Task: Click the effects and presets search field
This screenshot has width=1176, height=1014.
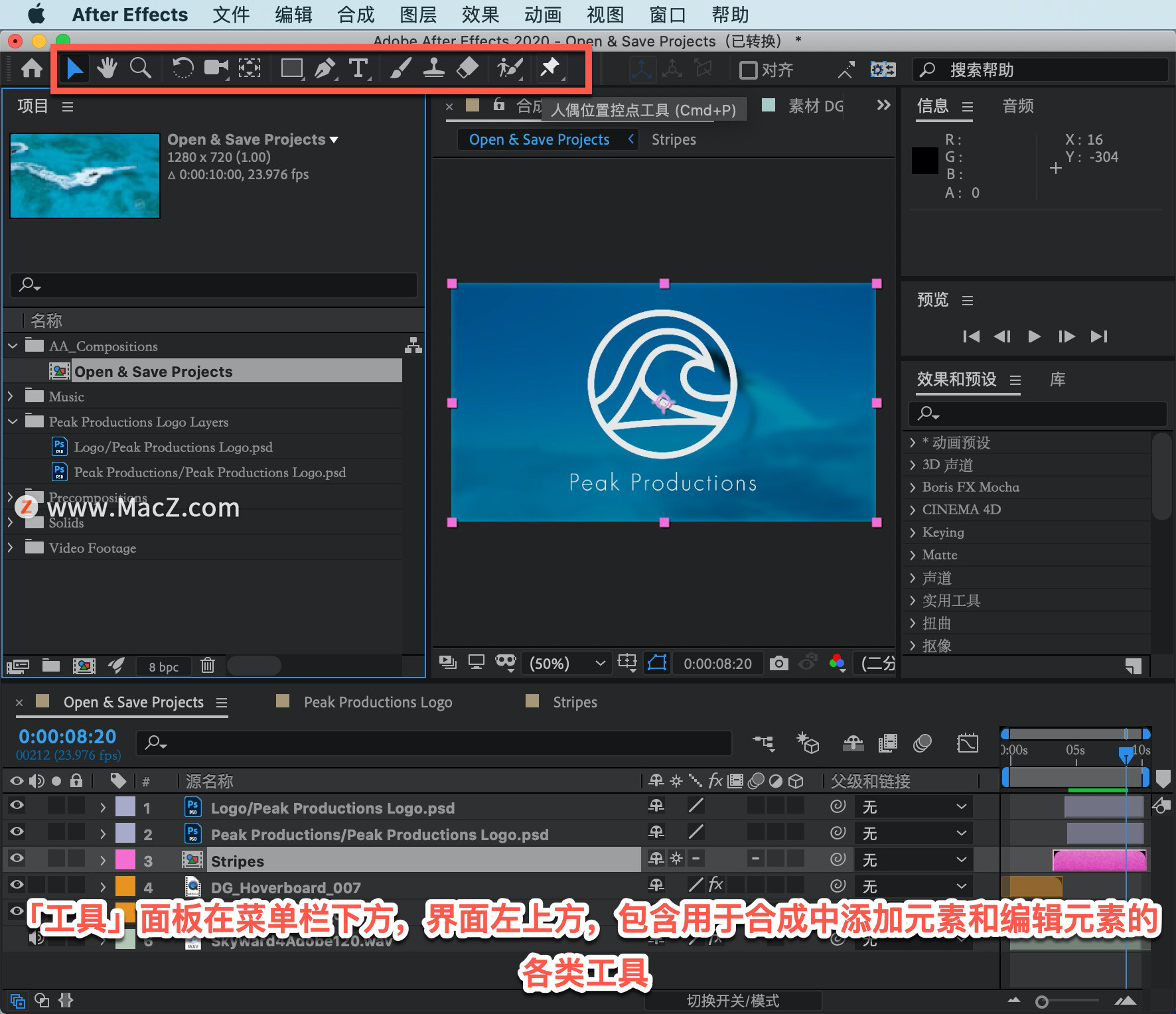Action: pos(1037,413)
